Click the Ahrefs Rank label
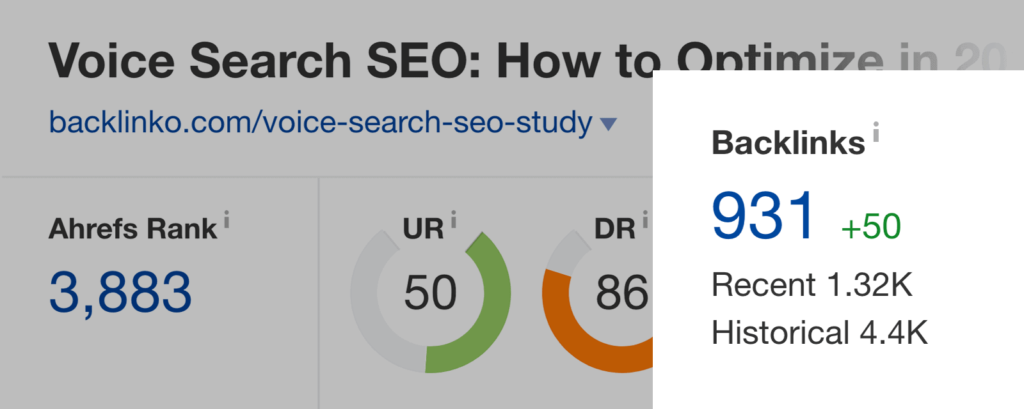 [132, 229]
